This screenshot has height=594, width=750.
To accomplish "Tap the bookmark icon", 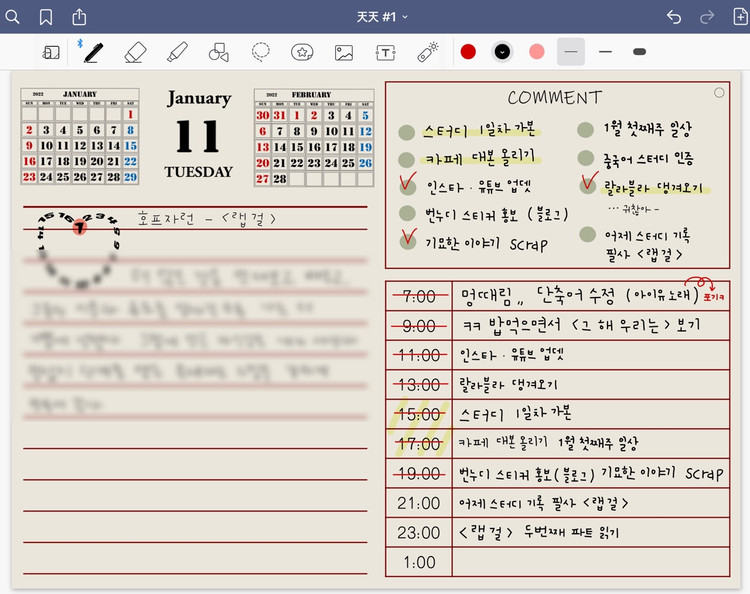I will pos(46,17).
